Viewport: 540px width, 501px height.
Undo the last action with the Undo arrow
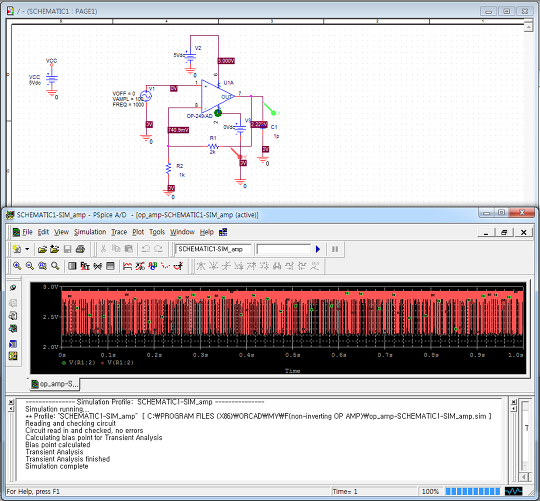coord(146,249)
